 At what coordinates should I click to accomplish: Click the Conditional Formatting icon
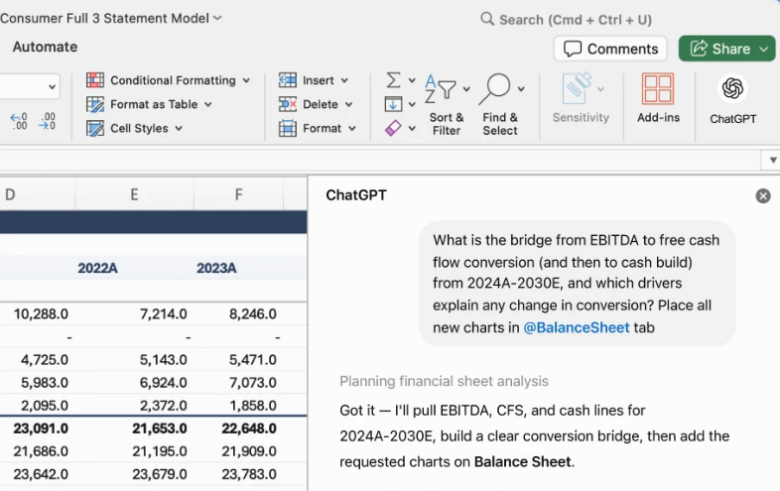[x=95, y=80]
